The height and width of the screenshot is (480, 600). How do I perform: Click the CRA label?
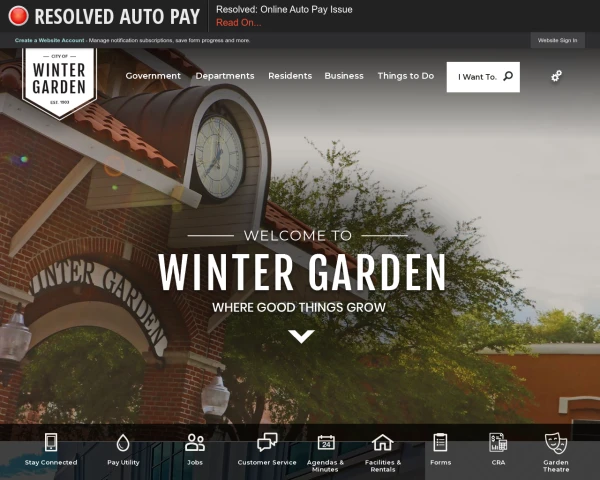498,462
